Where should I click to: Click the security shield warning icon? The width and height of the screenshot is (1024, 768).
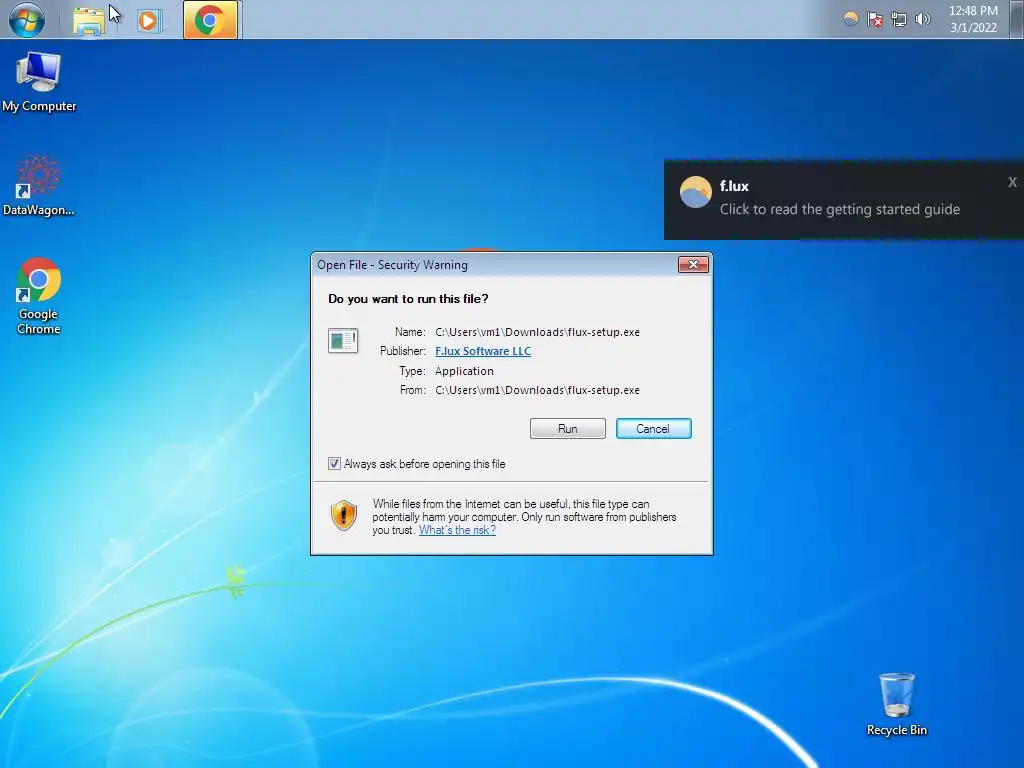(344, 515)
